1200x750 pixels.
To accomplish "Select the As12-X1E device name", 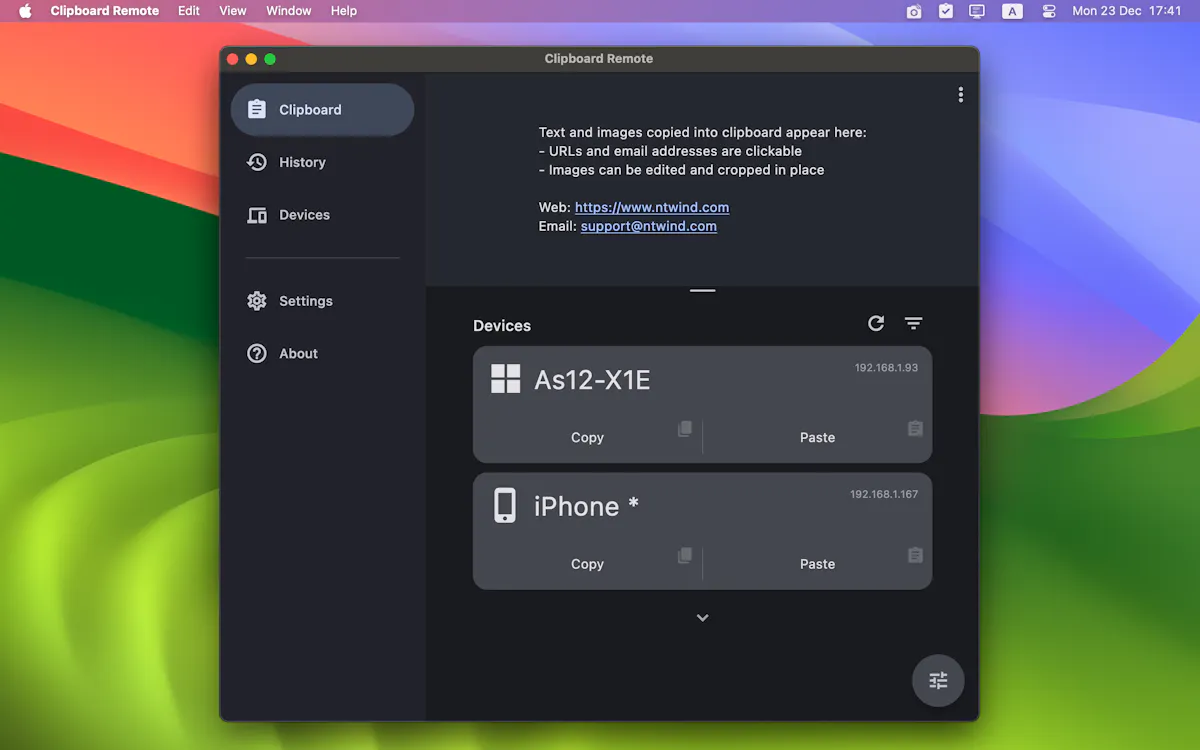I will pos(593,380).
